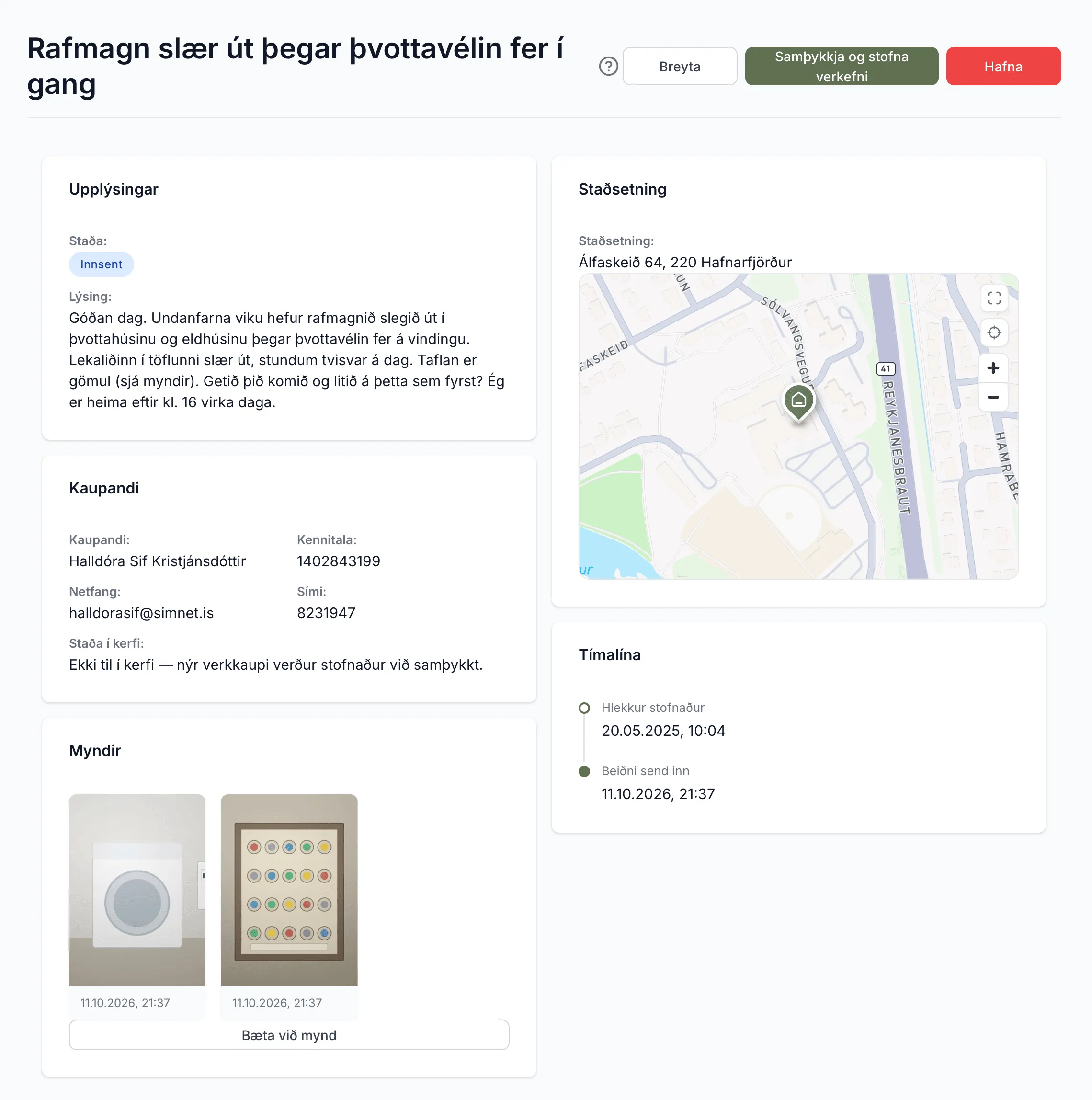Click the phone number 8231947

point(326,613)
